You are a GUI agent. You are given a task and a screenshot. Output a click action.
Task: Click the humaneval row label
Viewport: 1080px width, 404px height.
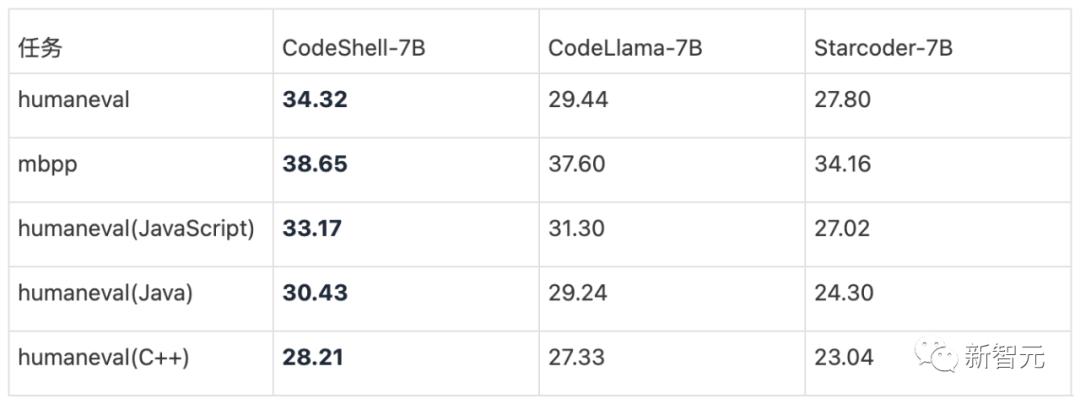73,100
